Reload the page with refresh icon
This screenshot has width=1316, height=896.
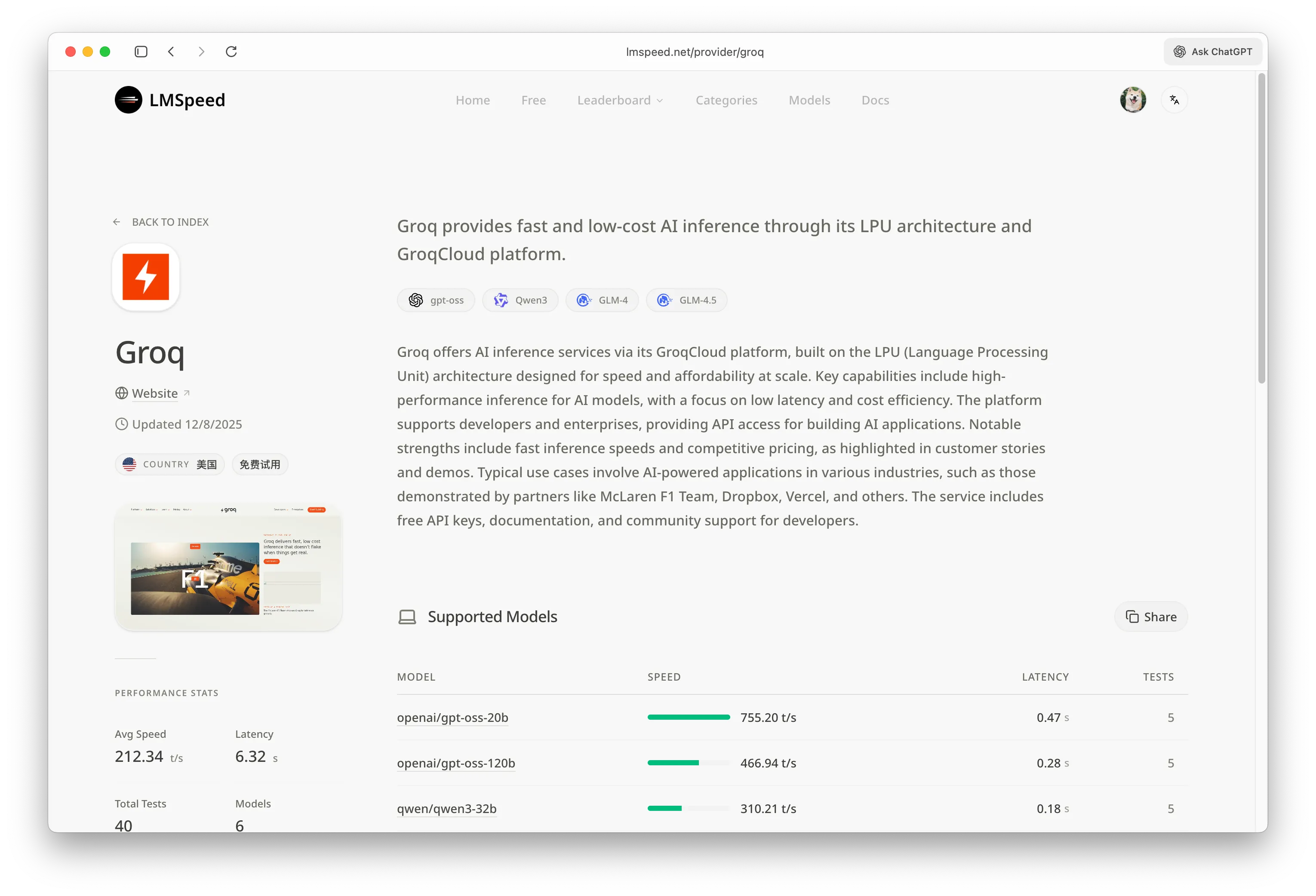(x=231, y=52)
